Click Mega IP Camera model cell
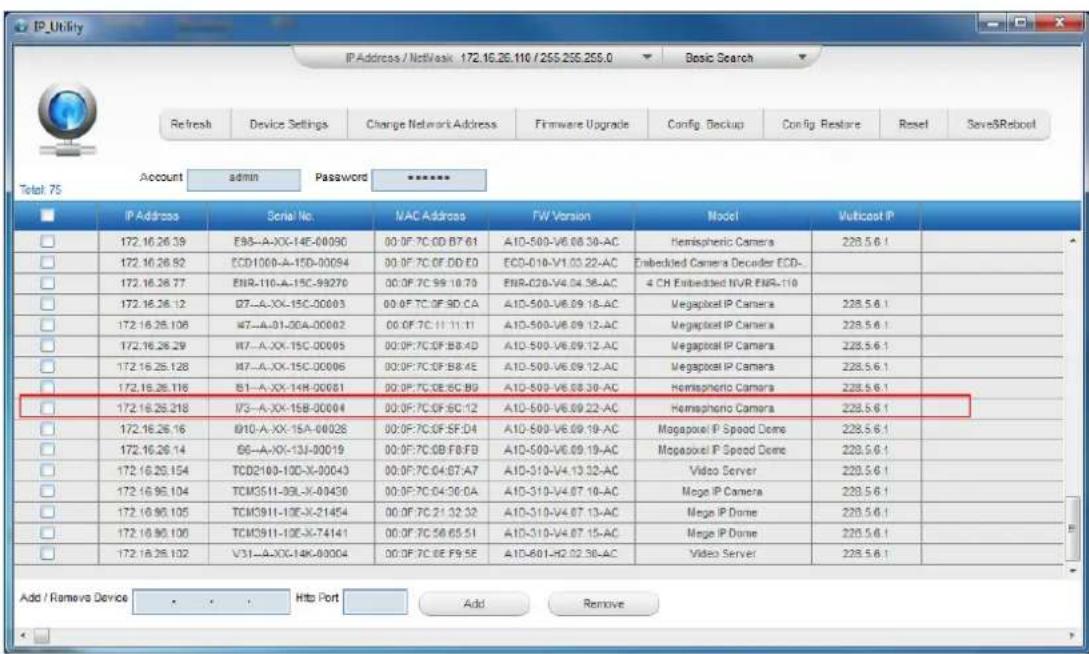This screenshot has height=654, width=1089. 722,492
